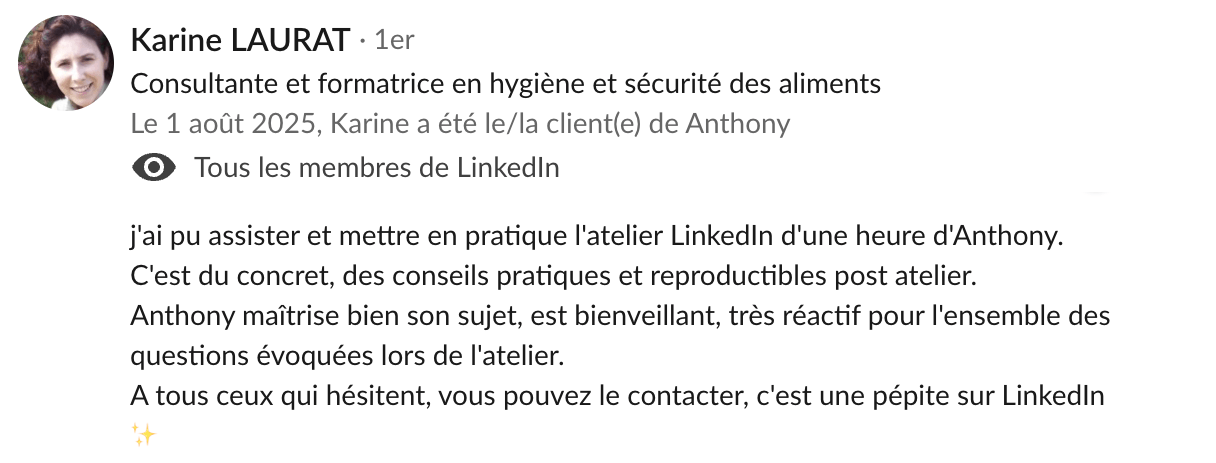The height and width of the screenshot is (463, 1216).
Task: Click Karine LAURAT's profile photo
Action: 66,63
